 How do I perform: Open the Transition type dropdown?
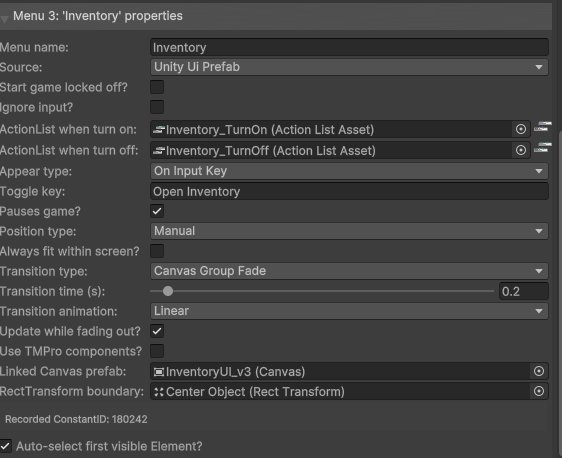(349, 271)
